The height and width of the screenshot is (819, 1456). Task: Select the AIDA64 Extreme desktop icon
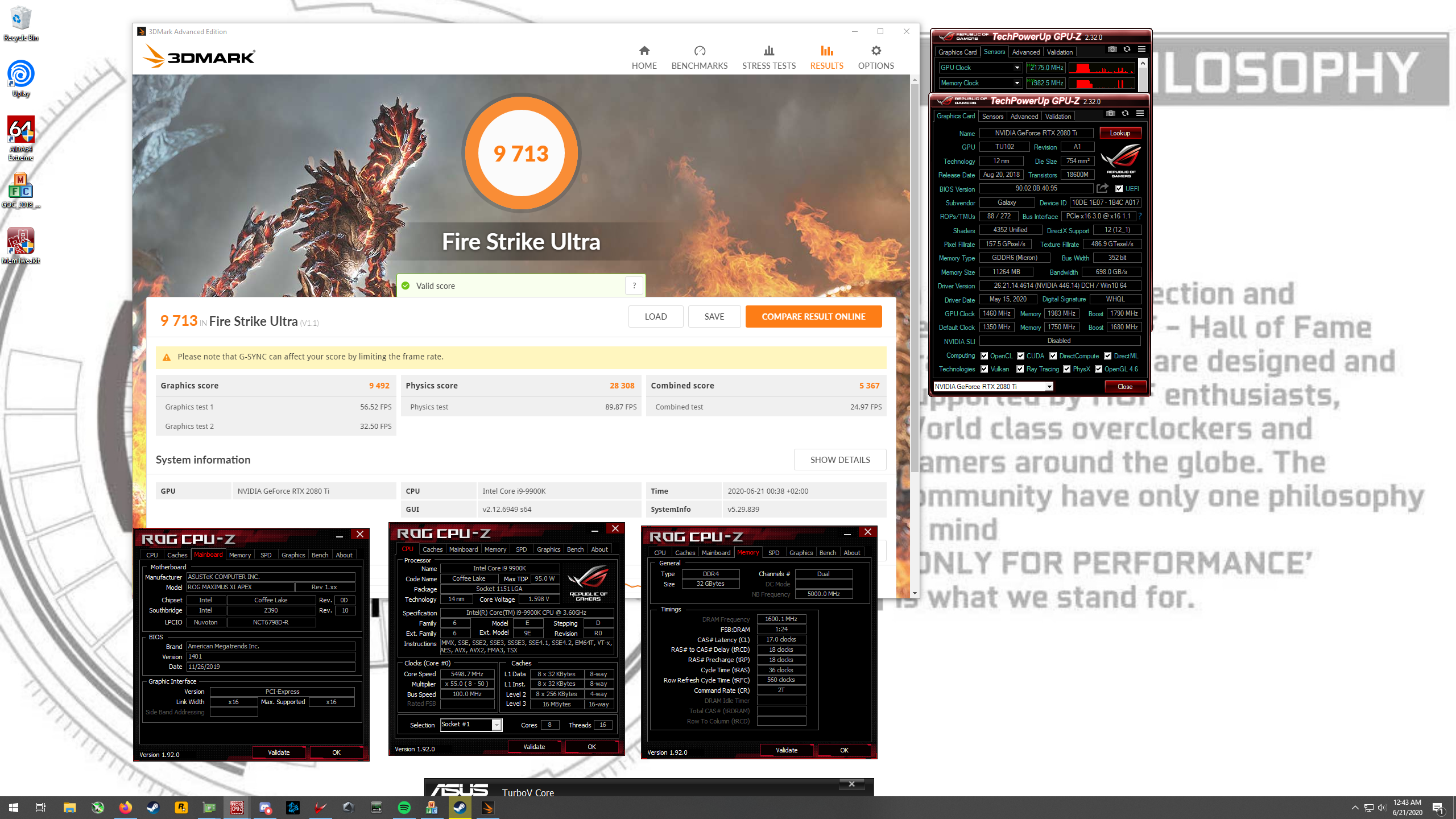(20, 138)
